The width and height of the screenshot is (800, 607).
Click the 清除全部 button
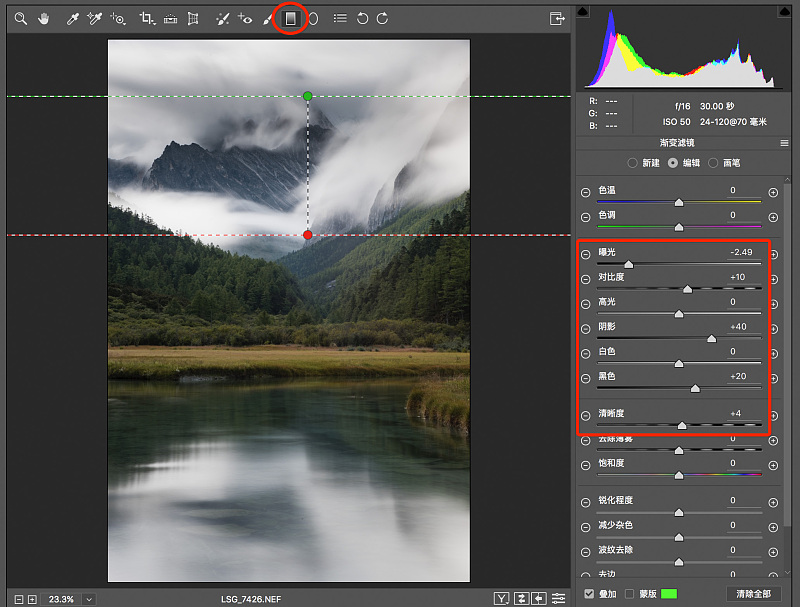[754, 594]
